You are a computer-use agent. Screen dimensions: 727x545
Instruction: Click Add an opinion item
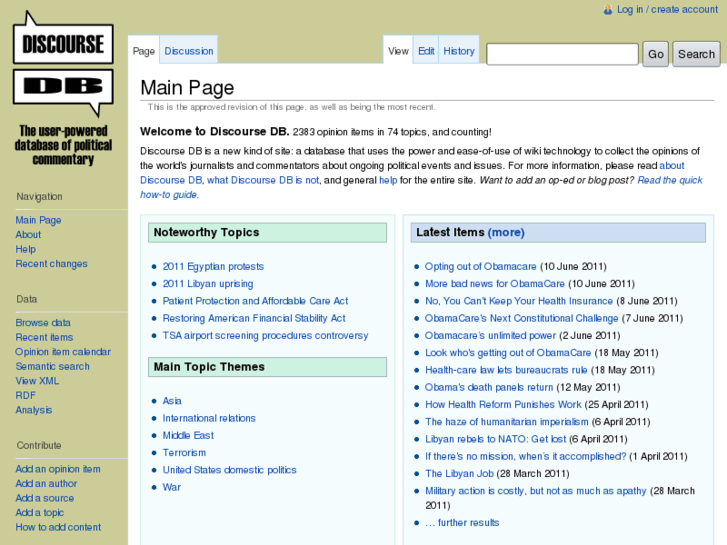click(x=58, y=469)
